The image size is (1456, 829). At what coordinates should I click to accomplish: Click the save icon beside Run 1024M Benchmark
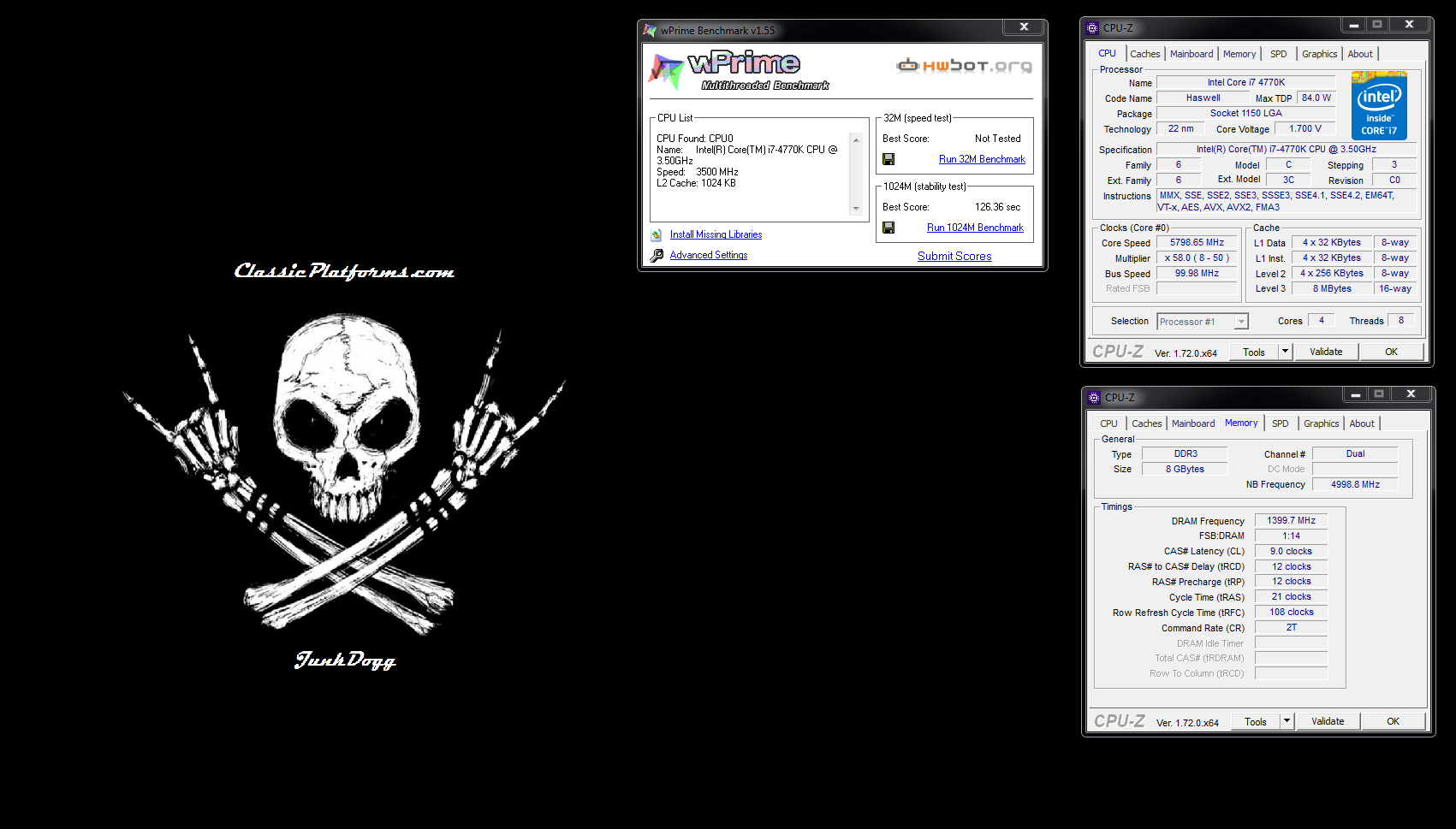[x=888, y=228]
